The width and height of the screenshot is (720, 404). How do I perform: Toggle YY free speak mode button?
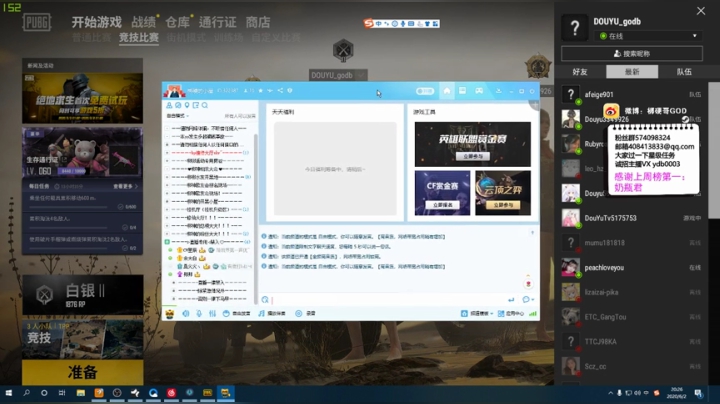click(x=237, y=313)
